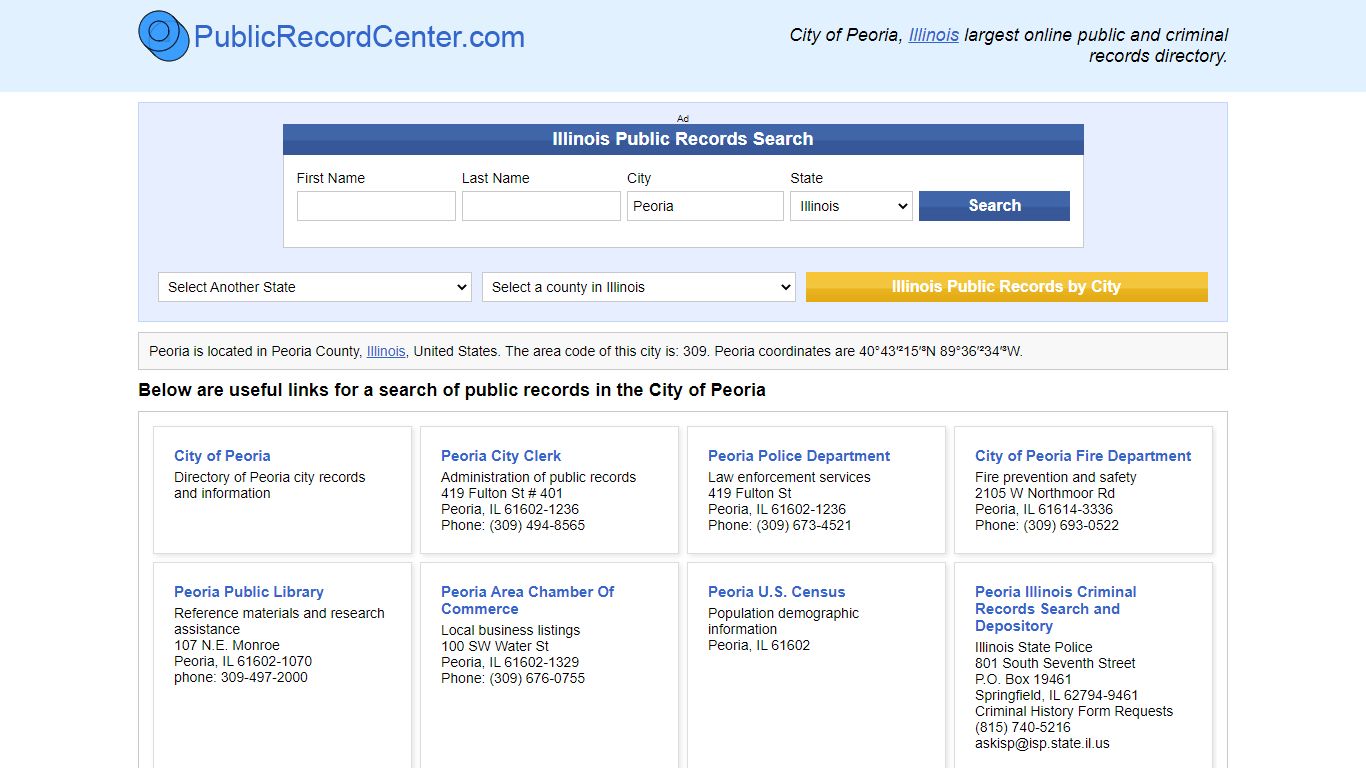The width and height of the screenshot is (1366, 768).
Task: Click Fire Department phone (309) 693-0522
Action: (1071, 525)
